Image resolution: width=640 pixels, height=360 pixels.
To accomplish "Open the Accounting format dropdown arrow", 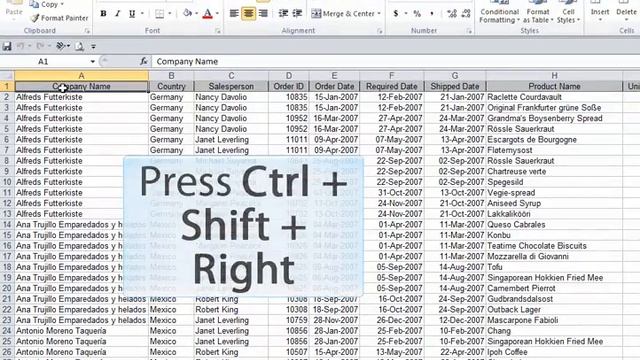I will (406, 13).
